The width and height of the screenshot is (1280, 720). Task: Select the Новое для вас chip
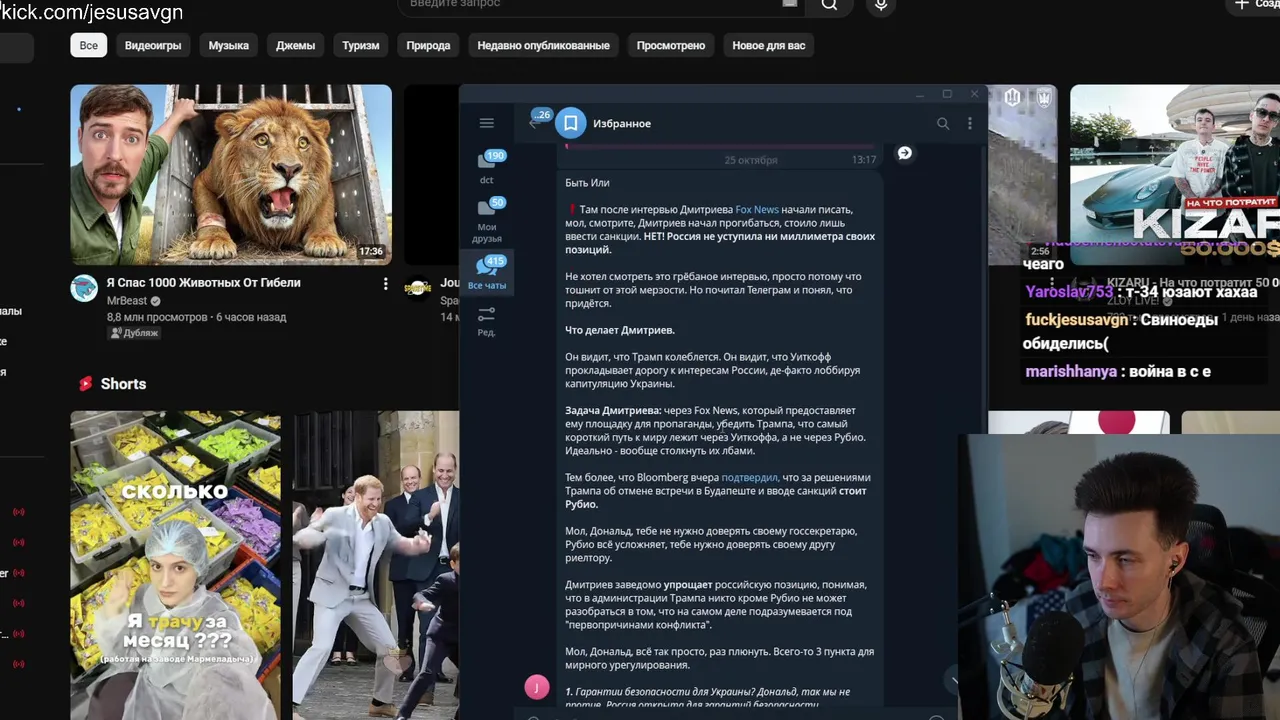pyautogui.click(x=768, y=45)
